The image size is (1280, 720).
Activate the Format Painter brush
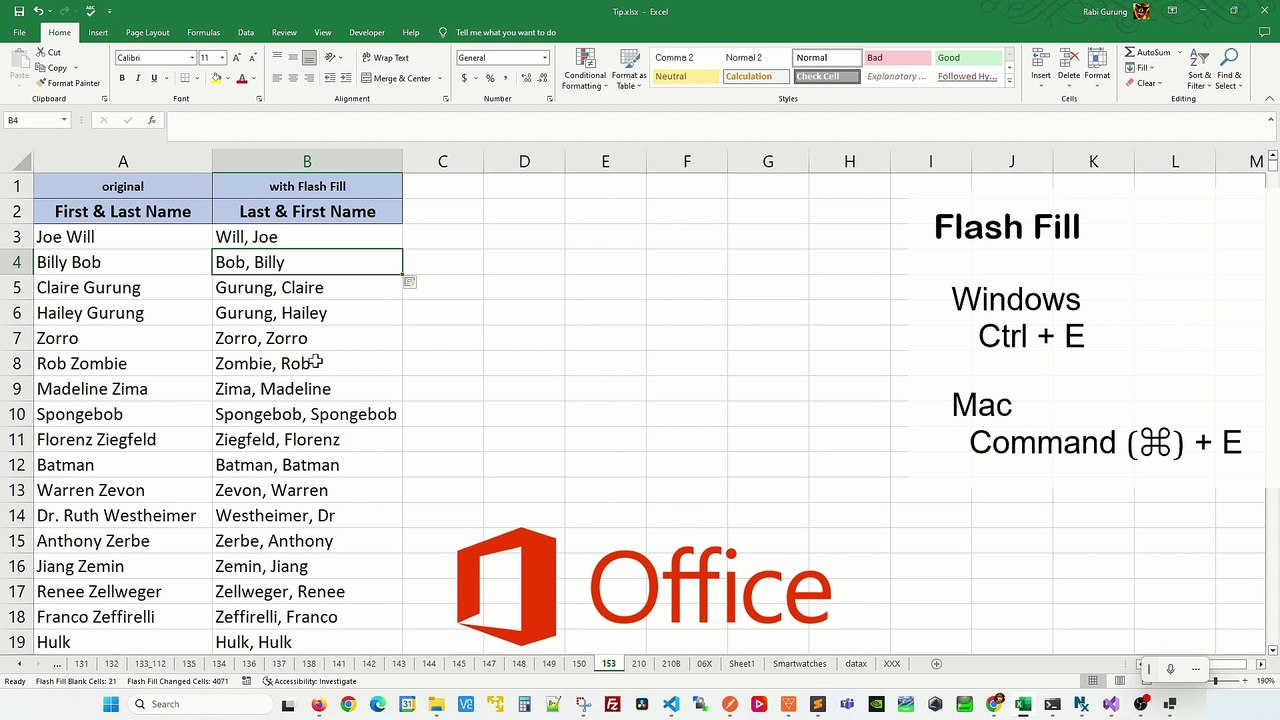pyautogui.click(x=41, y=83)
